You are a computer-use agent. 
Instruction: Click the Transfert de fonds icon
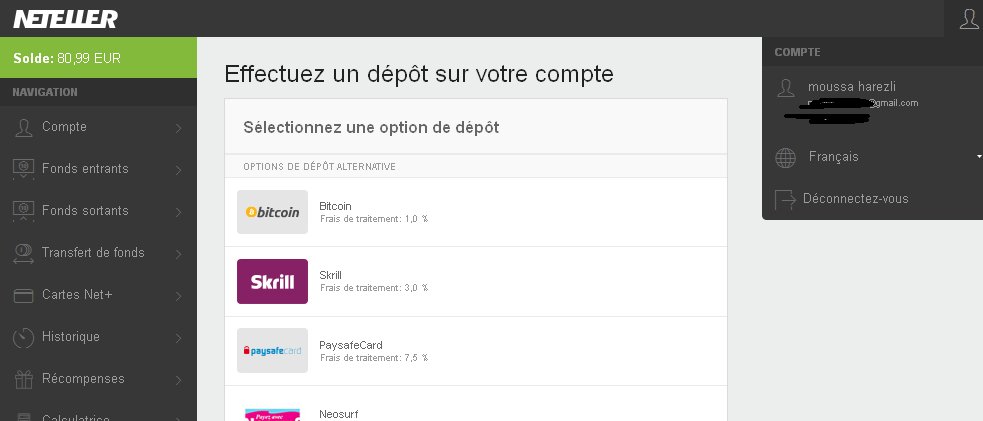(x=23, y=253)
